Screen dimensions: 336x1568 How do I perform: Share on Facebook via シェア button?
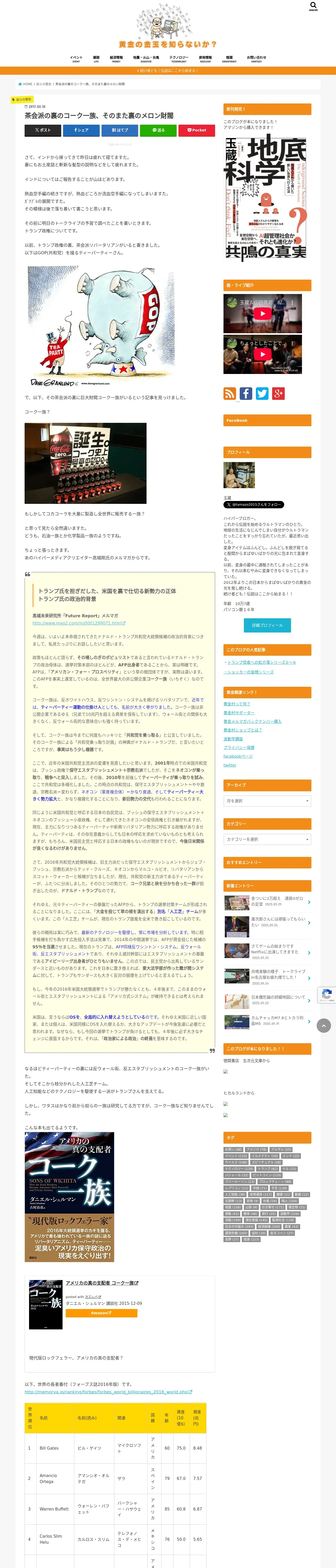coord(81,130)
